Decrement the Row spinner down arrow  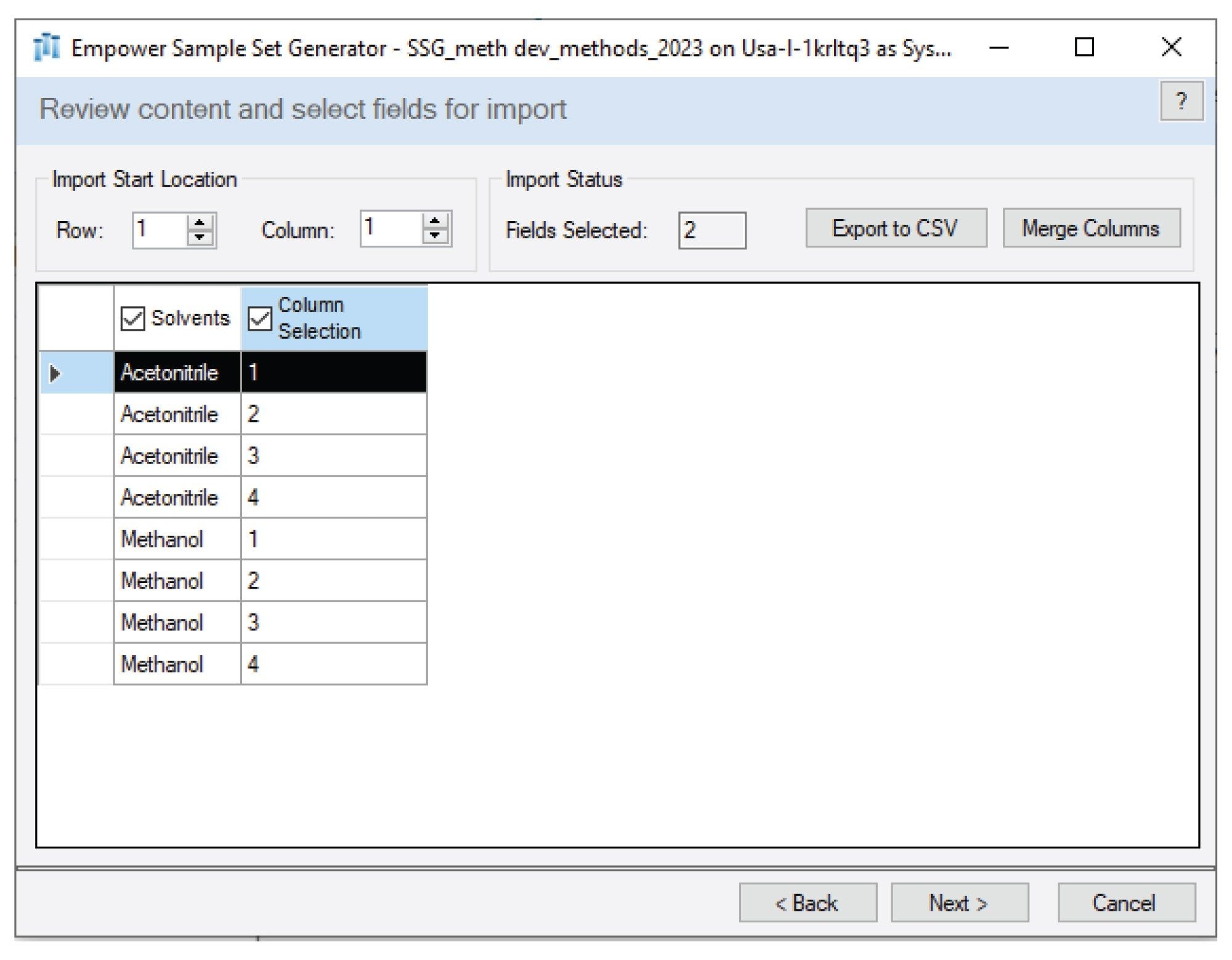200,237
